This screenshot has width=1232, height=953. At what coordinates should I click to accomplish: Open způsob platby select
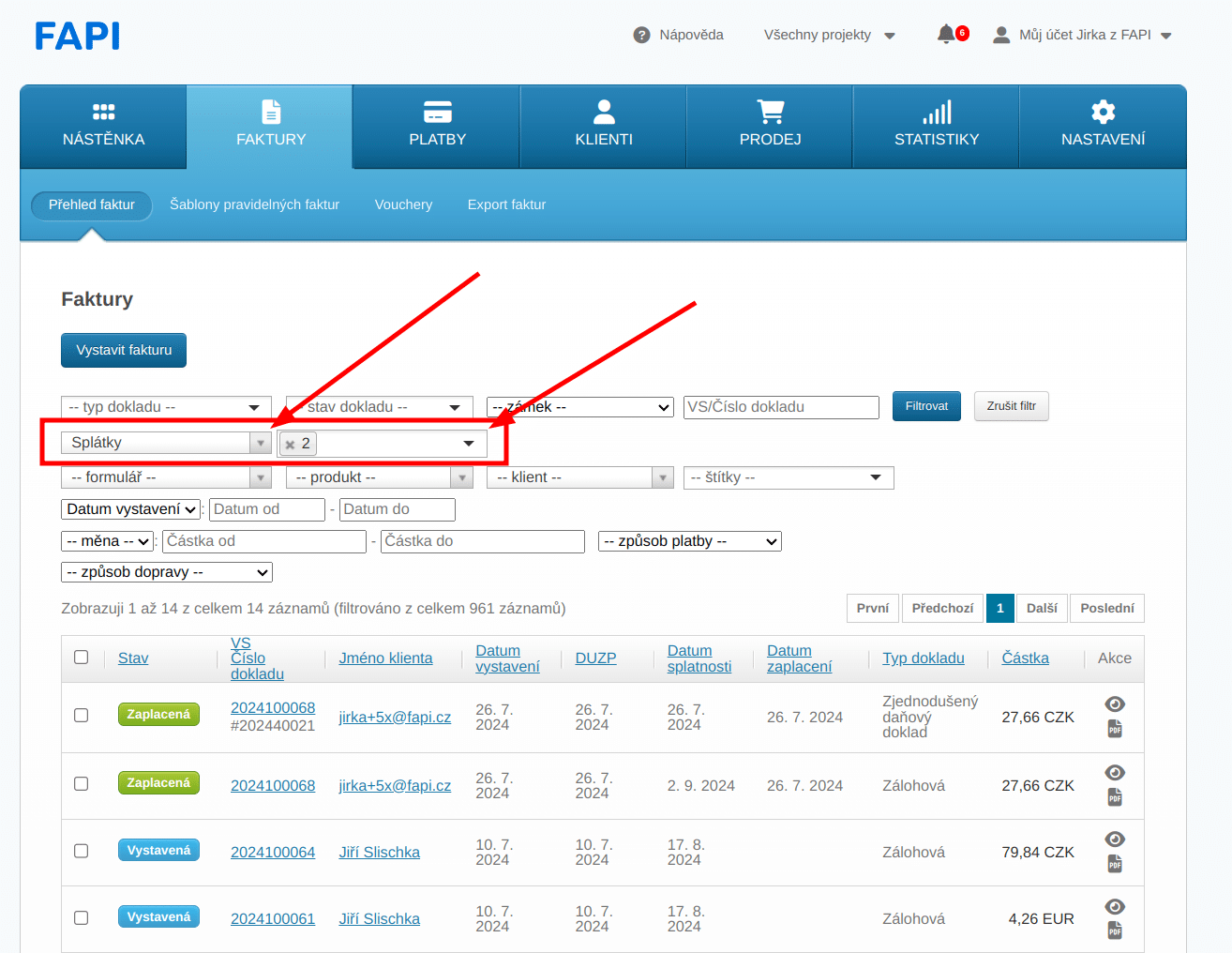pos(690,541)
